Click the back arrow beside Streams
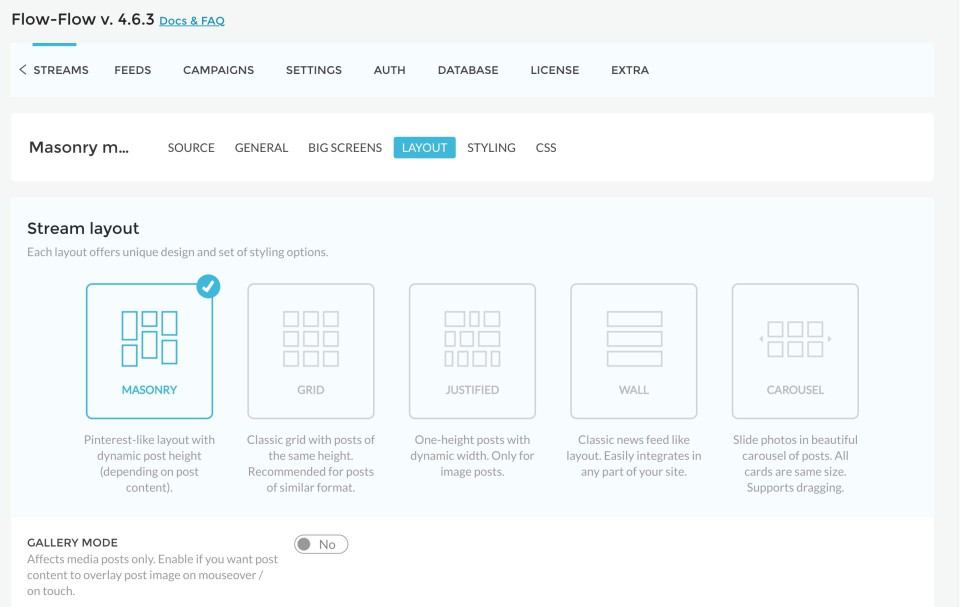This screenshot has width=960, height=607. click(x=22, y=70)
